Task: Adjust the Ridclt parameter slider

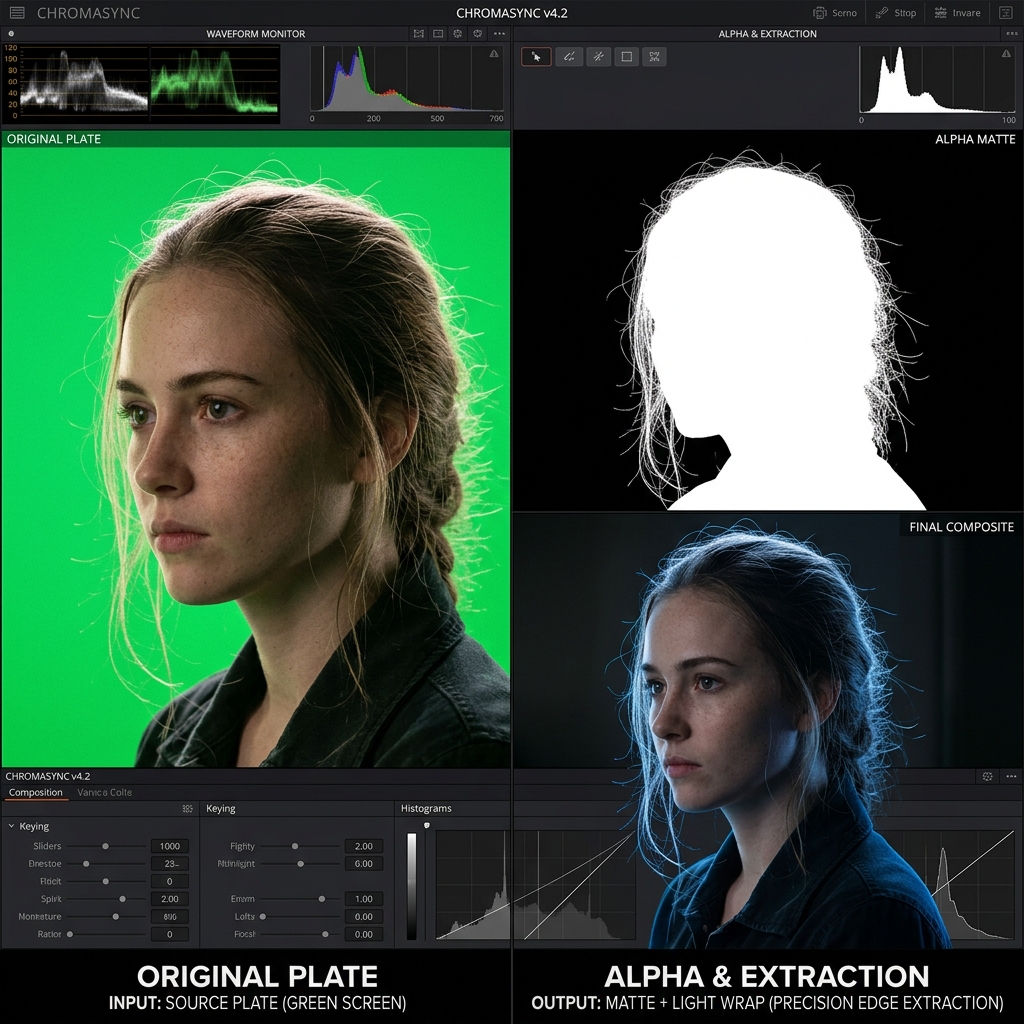Action: (106, 882)
